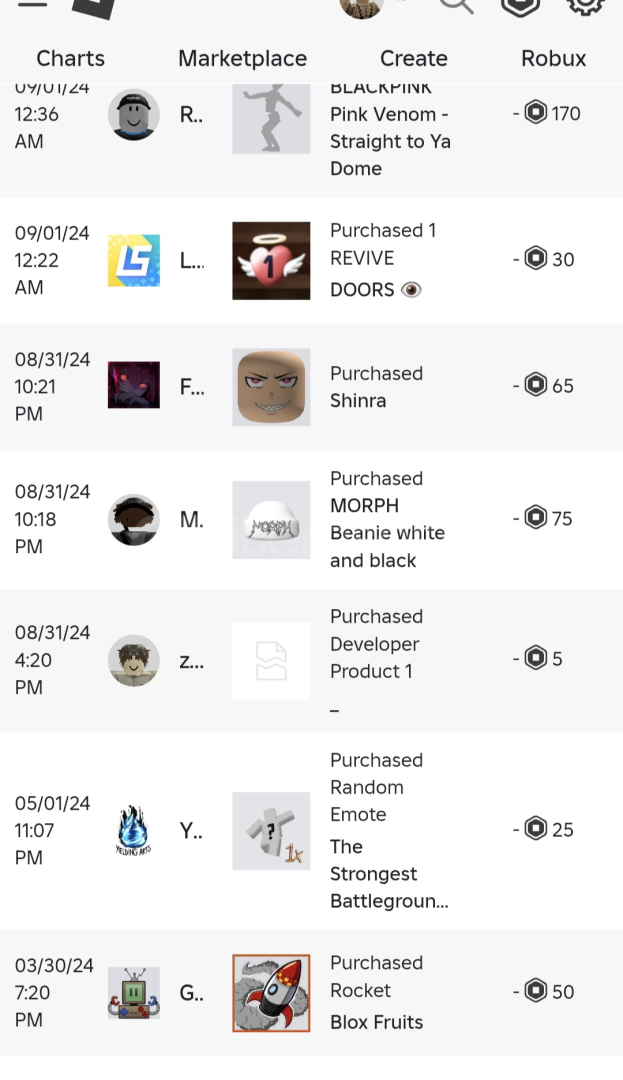Image resolution: width=623 pixels, height=1080 pixels.
Task: Open the Robux hexagon icon in header
Action: [x=520, y=5]
